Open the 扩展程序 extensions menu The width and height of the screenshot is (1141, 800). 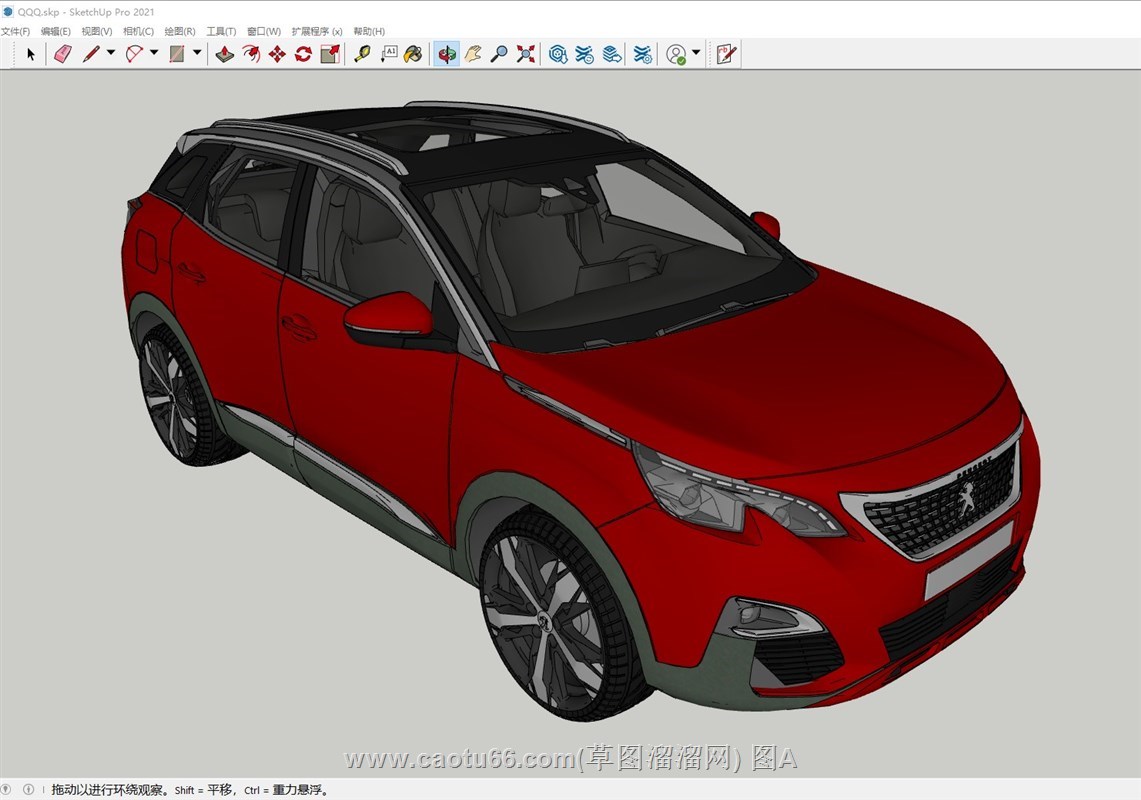click(x=316, y=32)
